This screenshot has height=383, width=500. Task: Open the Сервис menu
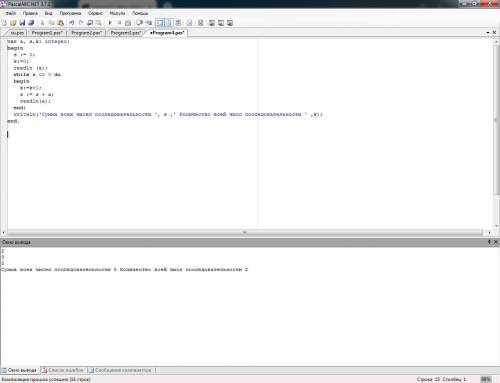[x=95, y=13]
